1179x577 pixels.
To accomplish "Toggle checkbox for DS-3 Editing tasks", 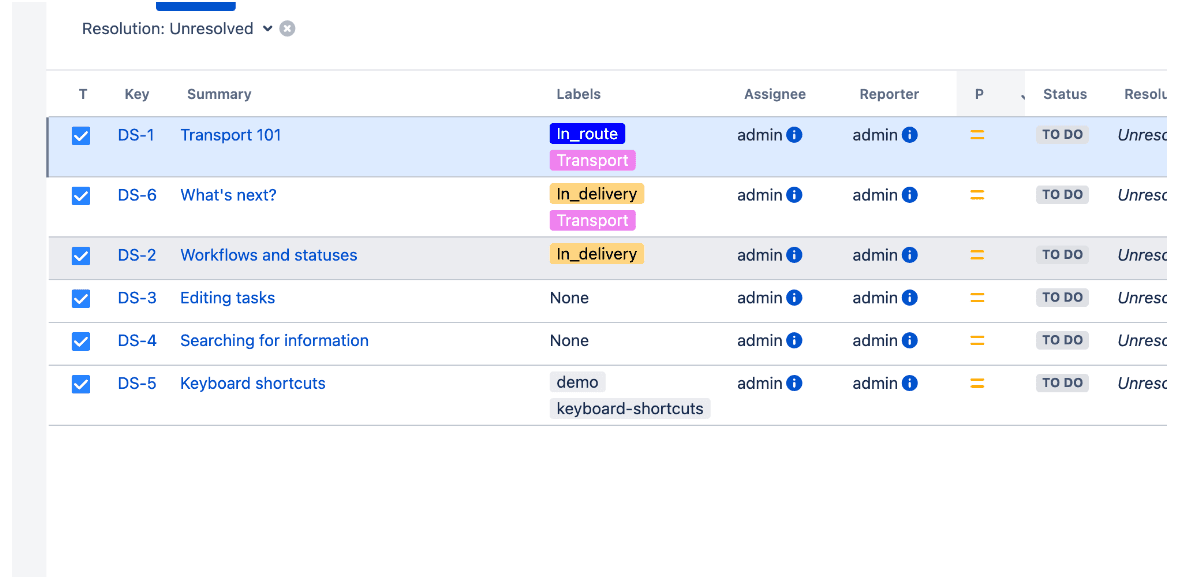I will [81, 299].
